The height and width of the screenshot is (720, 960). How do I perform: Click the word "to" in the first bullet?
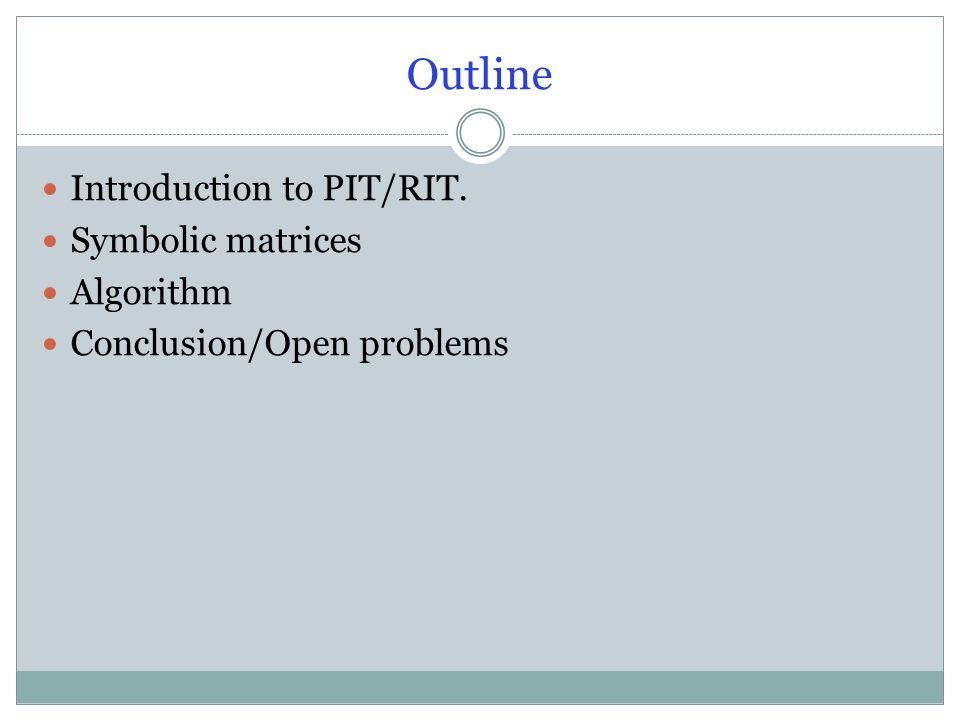coord(298,189)
